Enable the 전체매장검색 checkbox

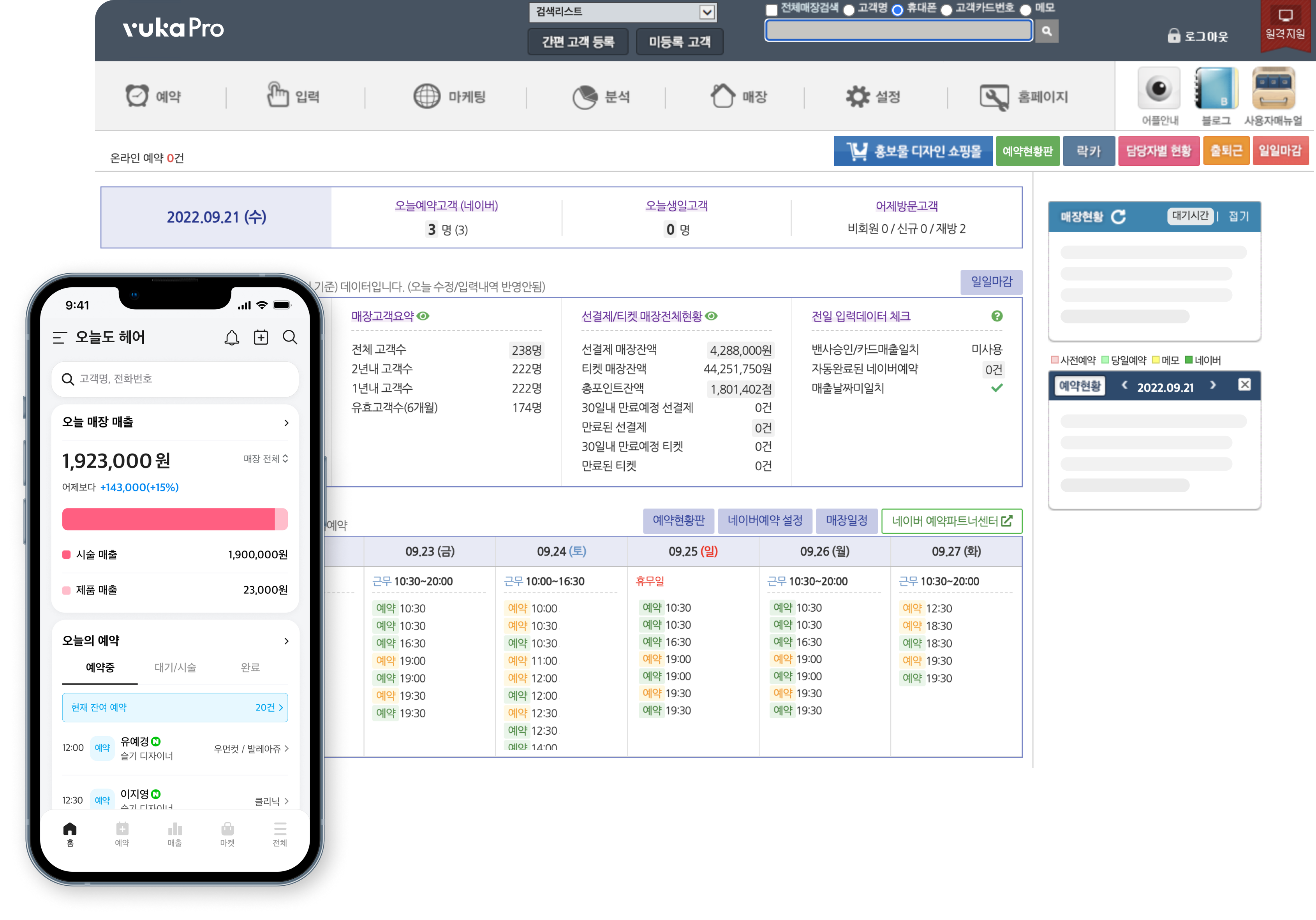click(772, 10)
